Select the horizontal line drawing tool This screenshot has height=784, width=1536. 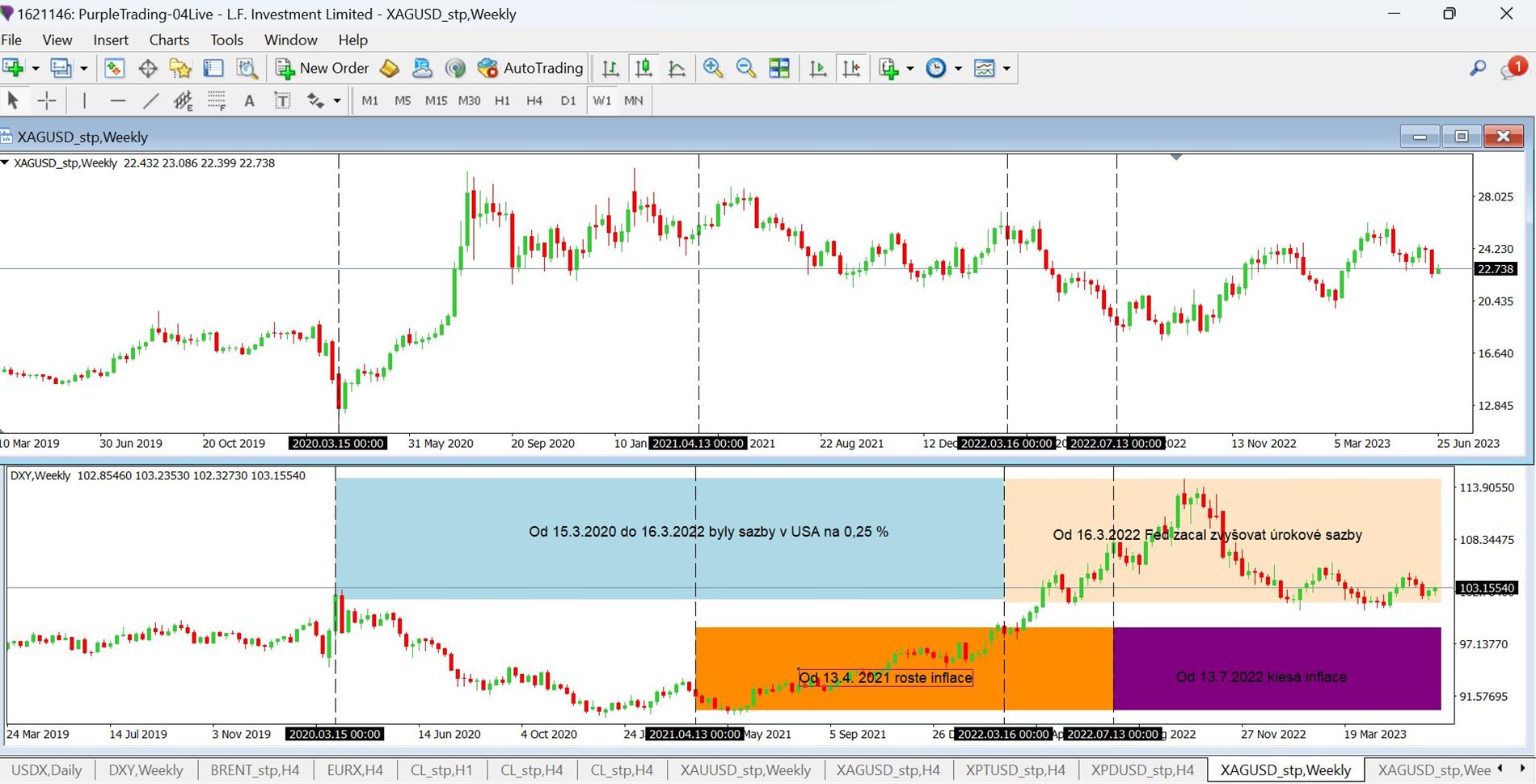click(x=118, y=101)
